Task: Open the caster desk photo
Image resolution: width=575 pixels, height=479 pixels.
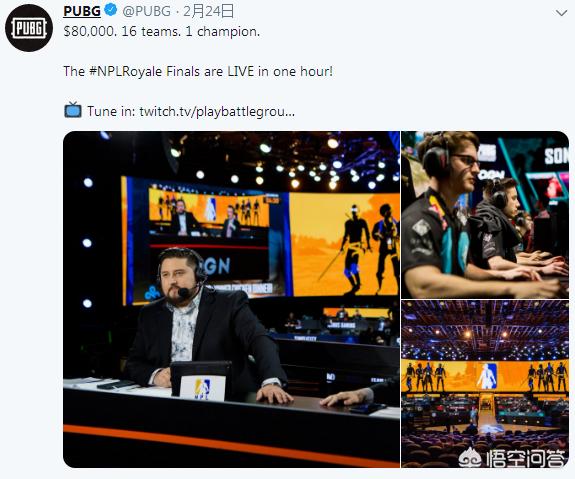Action: click(x=231, y=299)
